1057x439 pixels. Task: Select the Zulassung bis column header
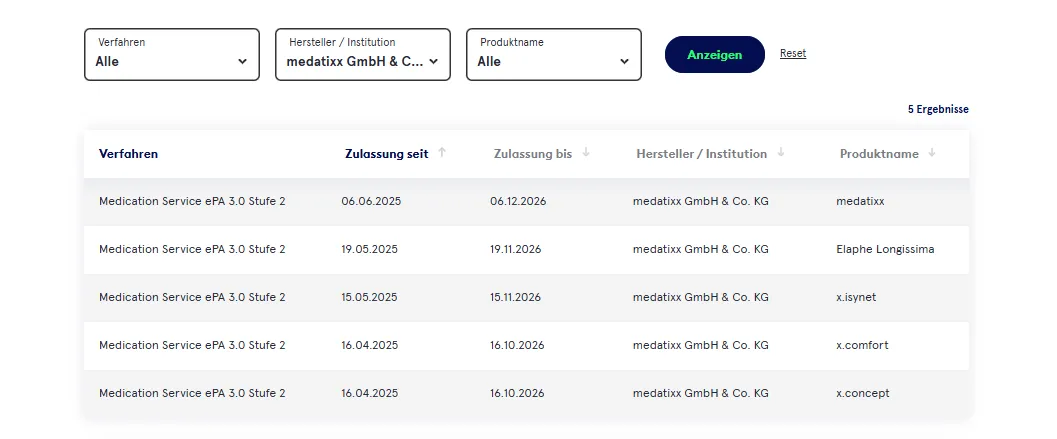[533, 154]
